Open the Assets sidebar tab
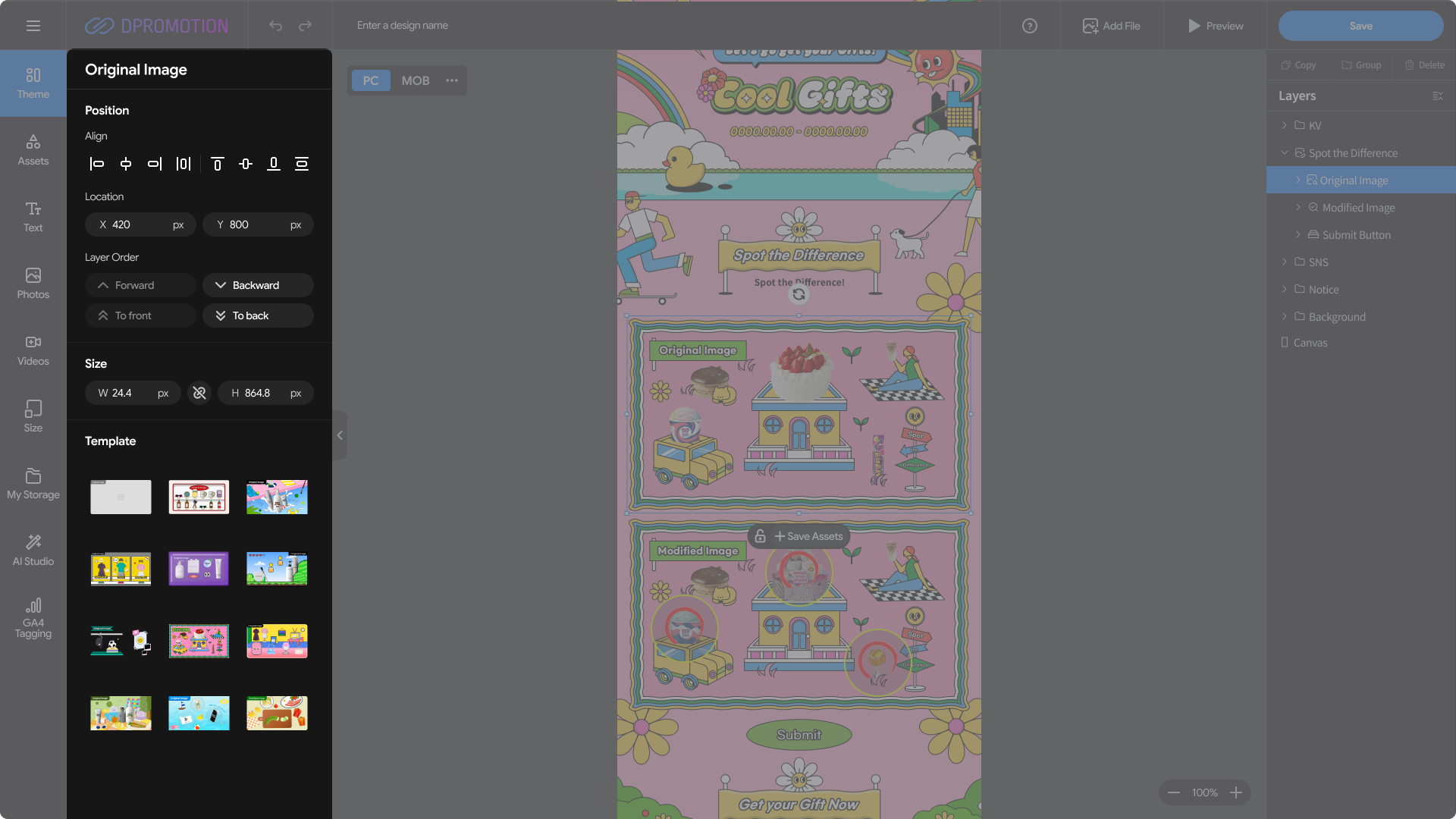Viewport: 1456px width, 819px height. pos(33,149)
